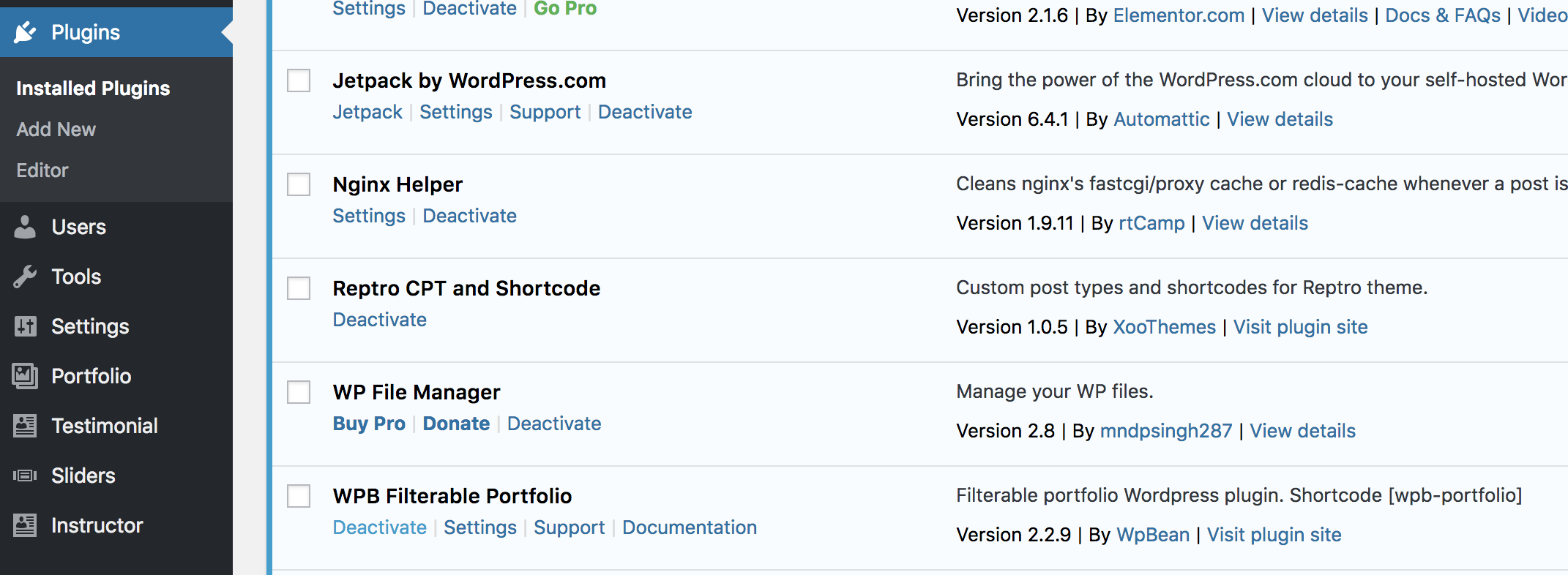1568x575 pixels.
Task: Click Elementor's Settings link
Action: click(369, 8)
